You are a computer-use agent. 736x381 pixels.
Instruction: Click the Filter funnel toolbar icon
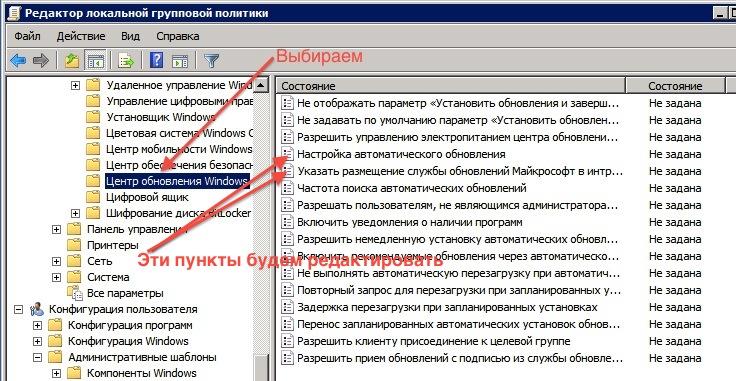211,60
